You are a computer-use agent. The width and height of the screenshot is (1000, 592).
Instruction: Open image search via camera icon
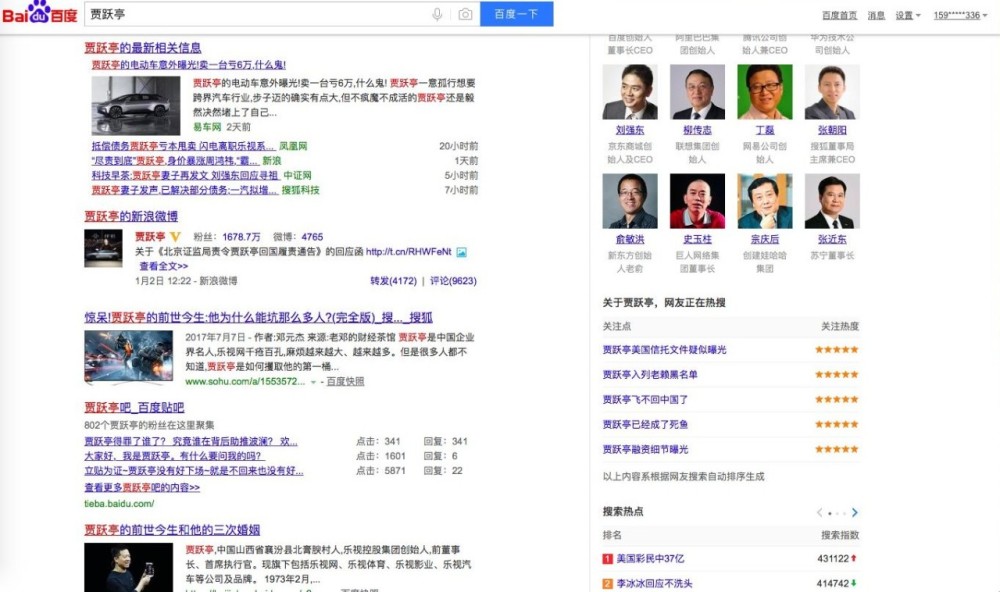(465, 14)
